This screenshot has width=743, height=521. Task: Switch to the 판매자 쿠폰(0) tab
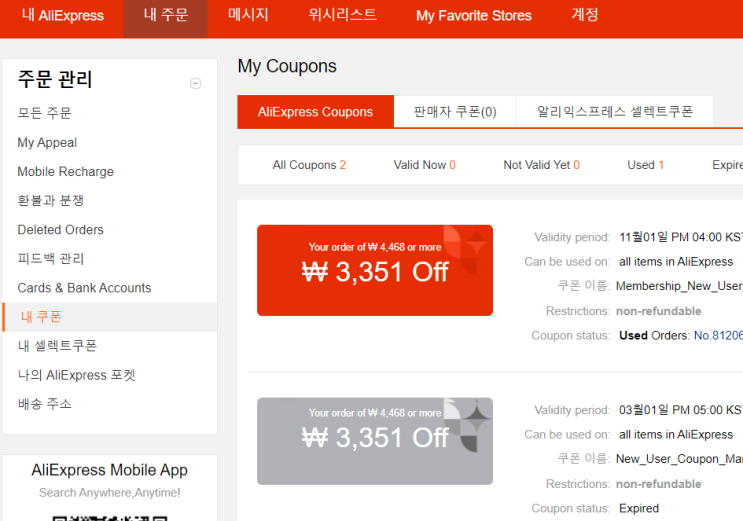[455, 112]
